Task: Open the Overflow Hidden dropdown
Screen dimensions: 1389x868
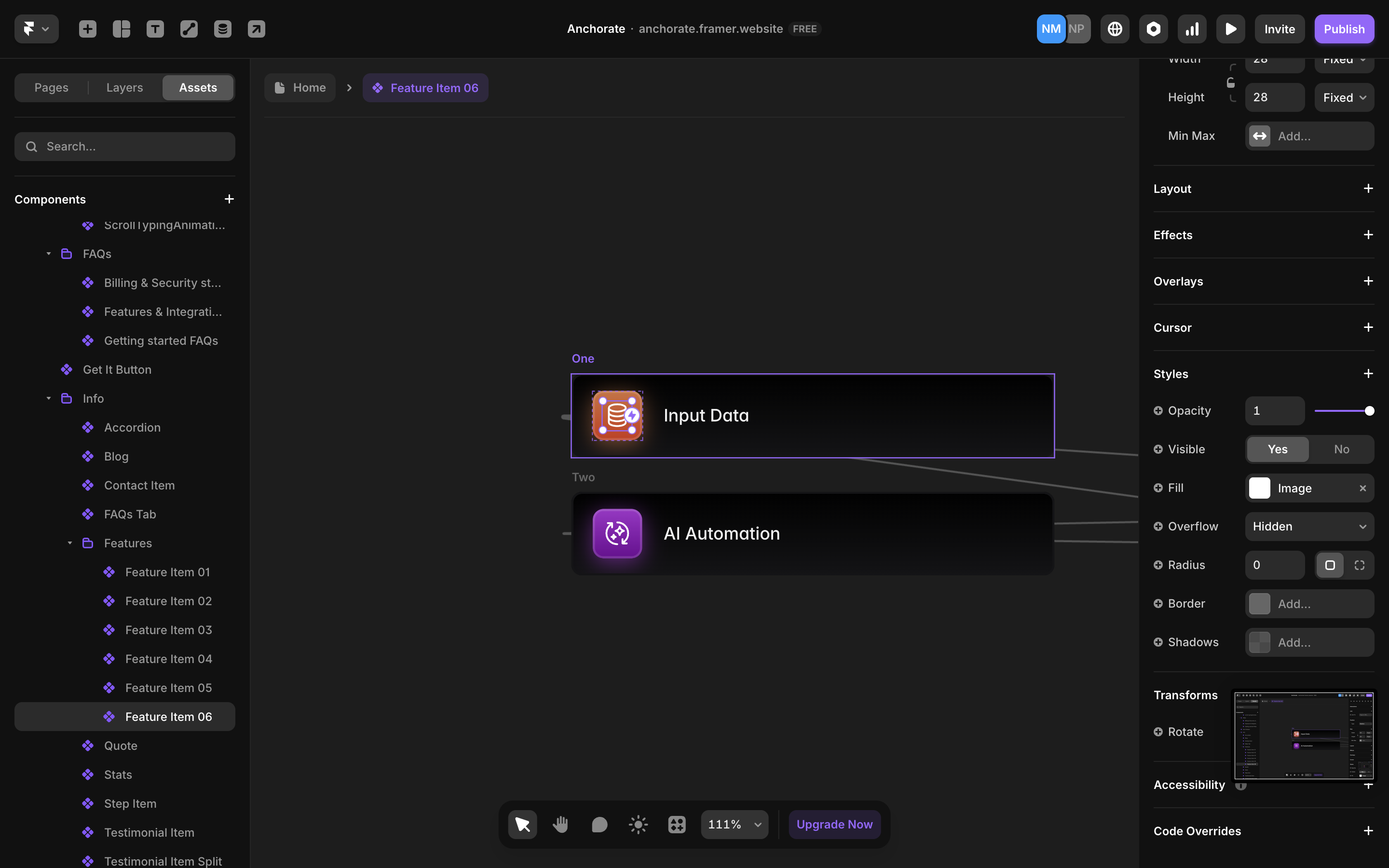Action: (1309, 527)
